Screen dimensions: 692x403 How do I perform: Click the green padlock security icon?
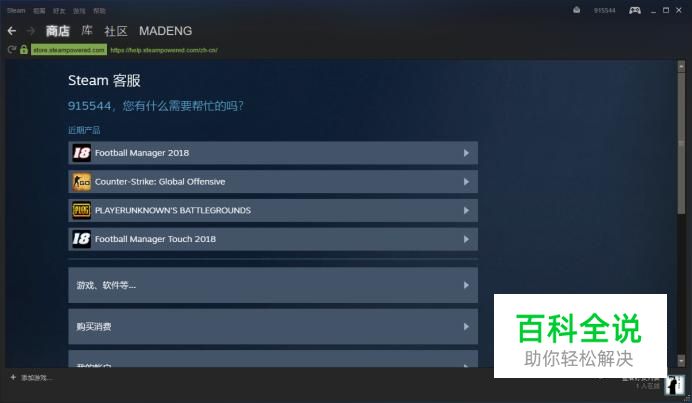tap(24, 49)
